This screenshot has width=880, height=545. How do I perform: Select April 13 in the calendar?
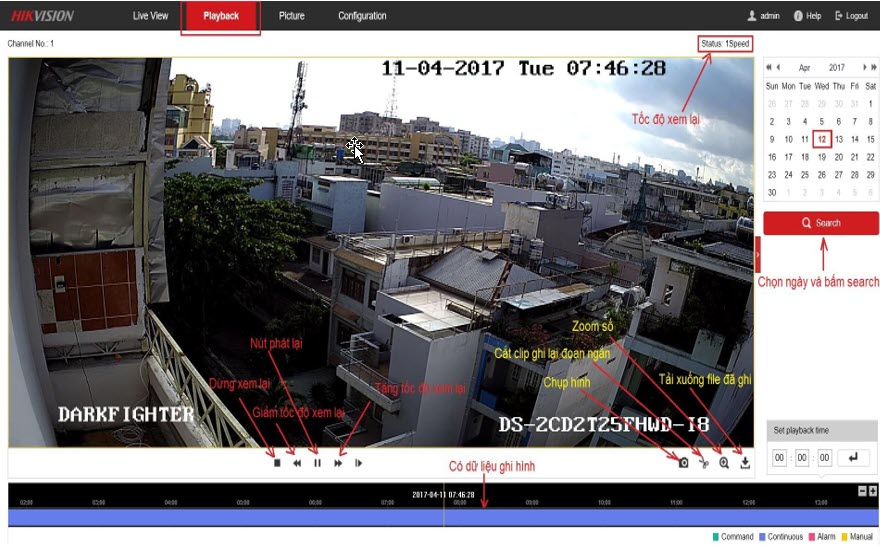click(x=838, y=139)
